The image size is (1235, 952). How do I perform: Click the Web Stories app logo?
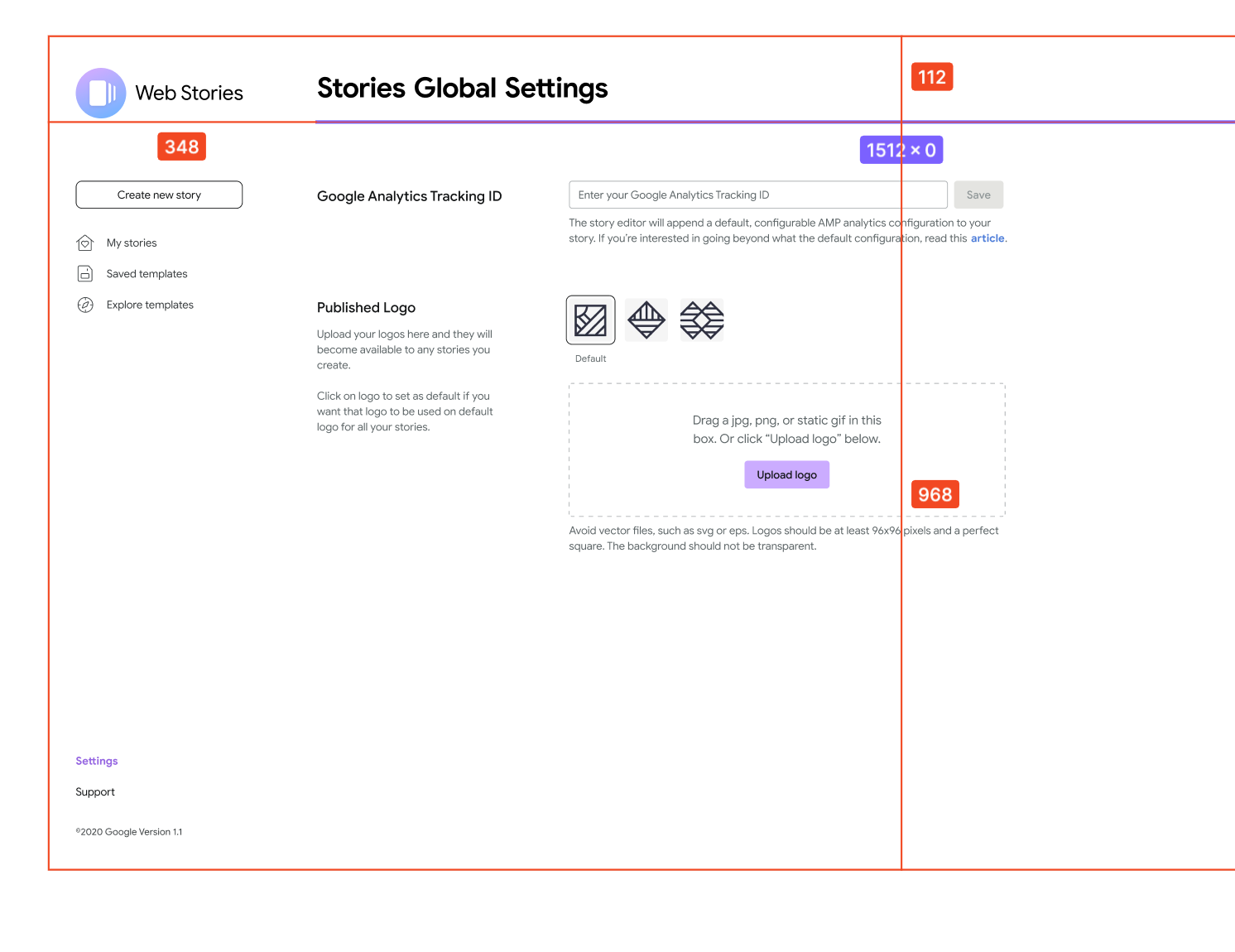click(x=100, y=93)
